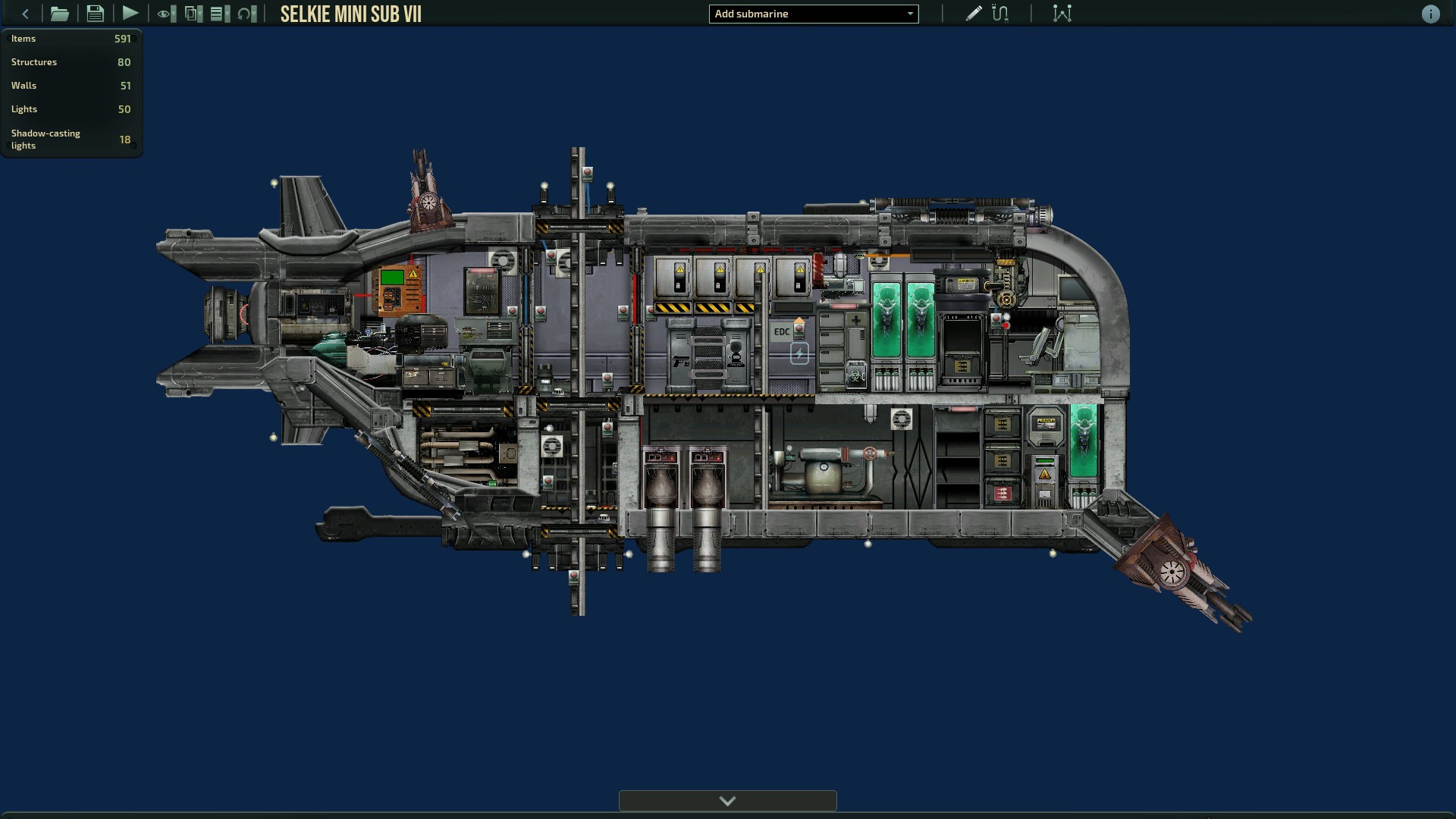
Task: Select the pencil edit mode tool
Action: [x=973, y=14]
